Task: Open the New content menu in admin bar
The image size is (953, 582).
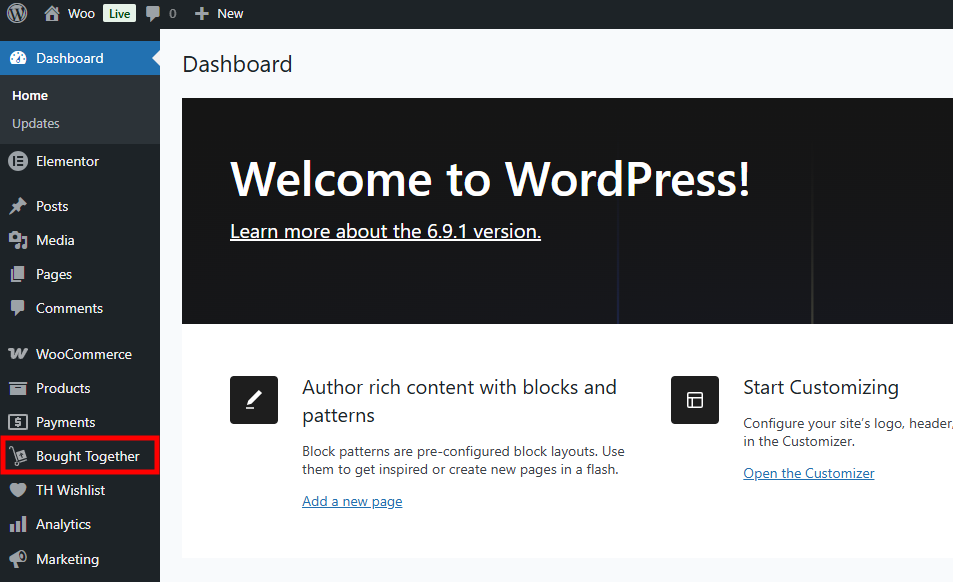Action: coord(219,13)
